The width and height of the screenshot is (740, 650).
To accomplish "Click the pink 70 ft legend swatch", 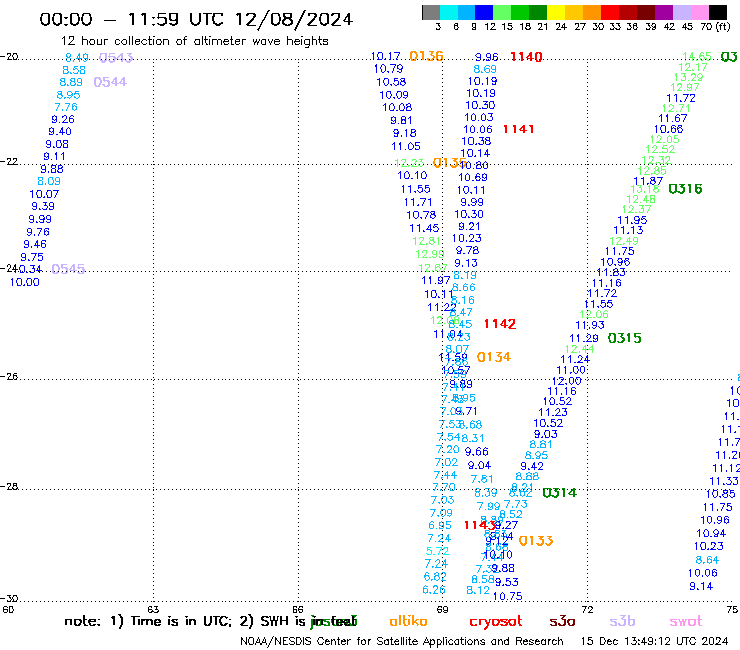I will (x=699, y=12).
